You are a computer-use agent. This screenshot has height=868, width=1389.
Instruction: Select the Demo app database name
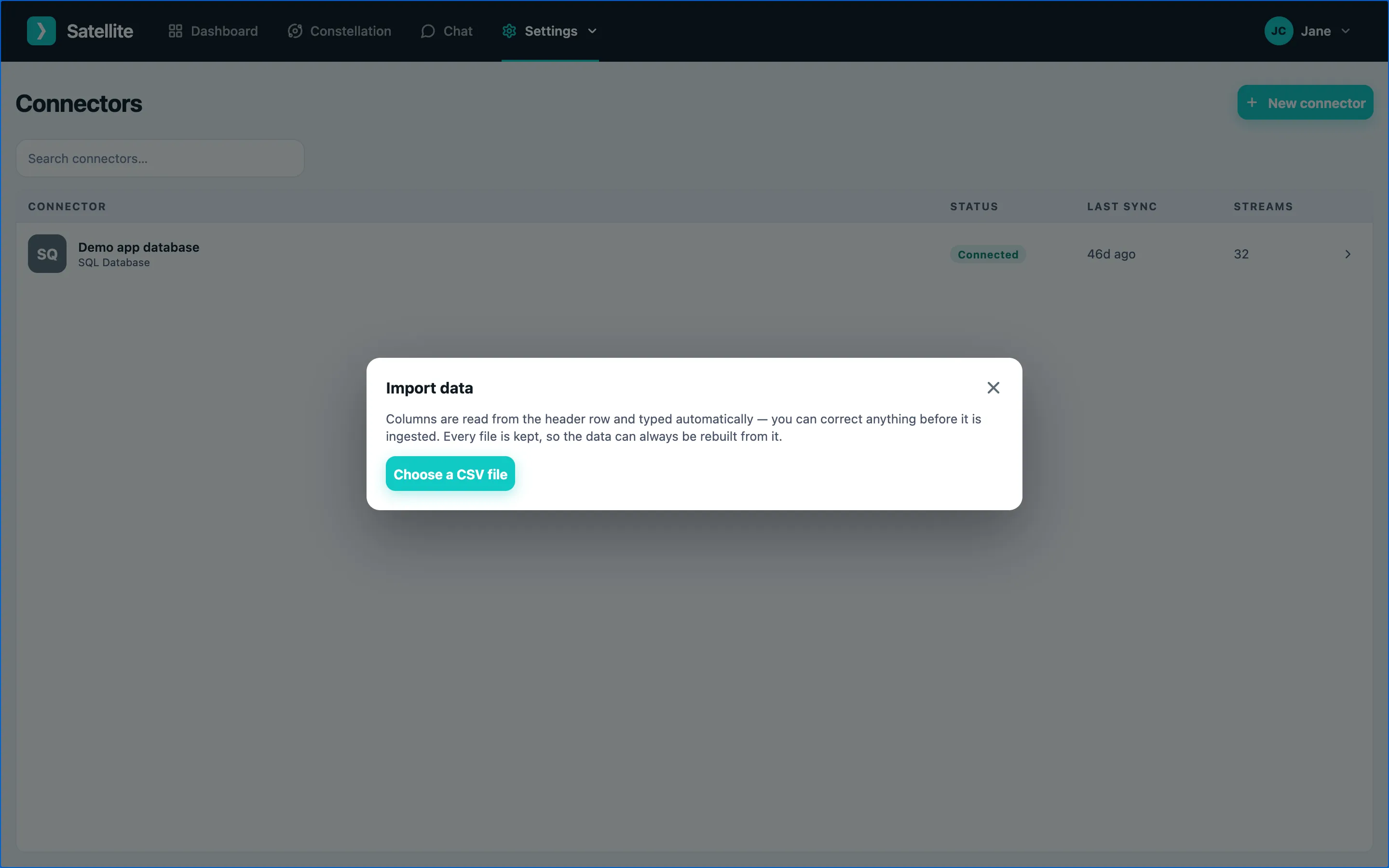tap(138, 247)
